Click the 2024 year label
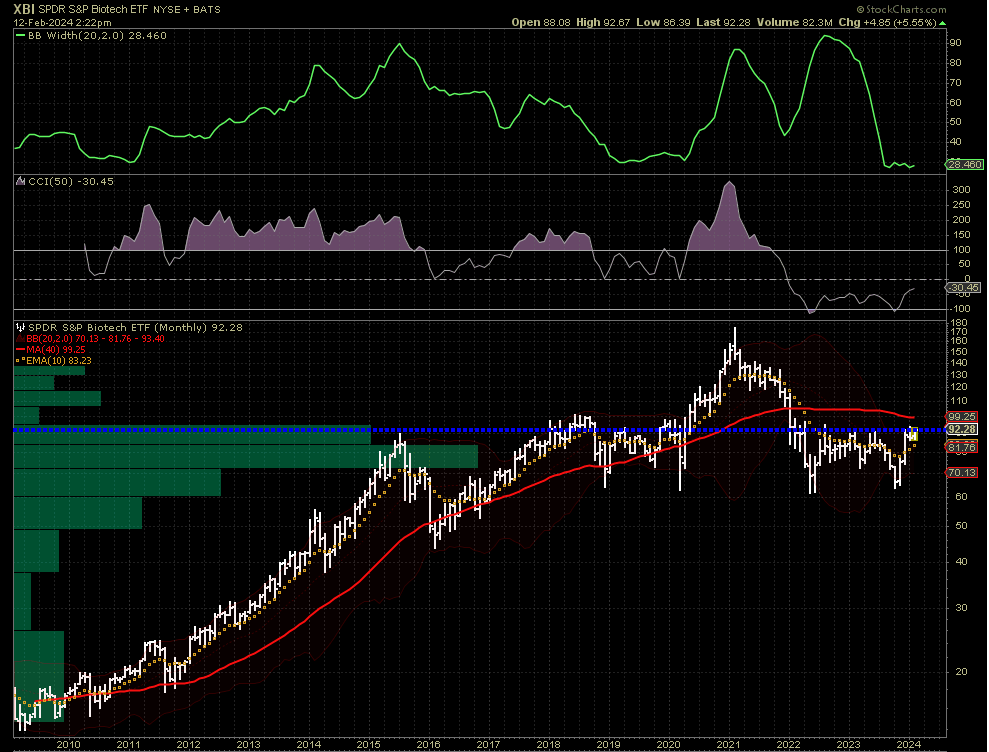 908,744
